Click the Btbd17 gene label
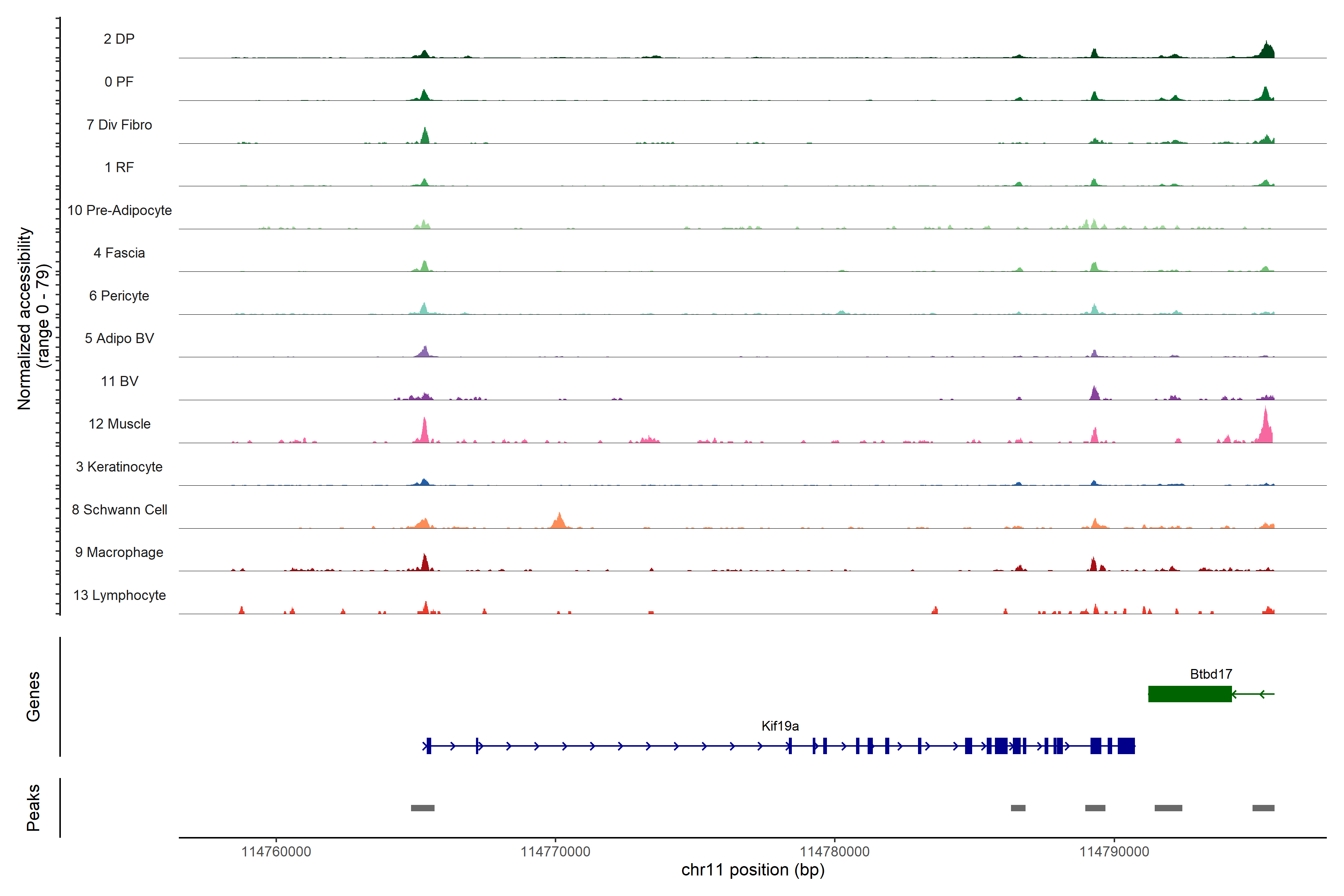This screenshot has width=1344, height=896. [1211, 674]
